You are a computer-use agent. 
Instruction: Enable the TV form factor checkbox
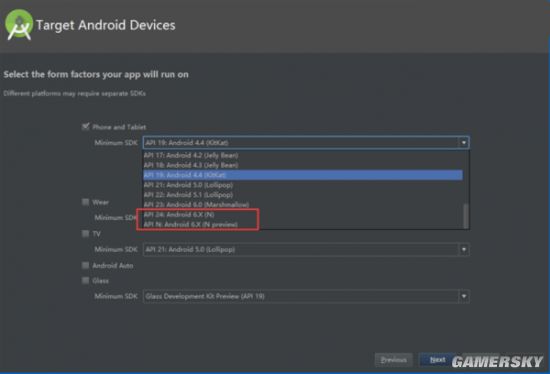(85, 234)
